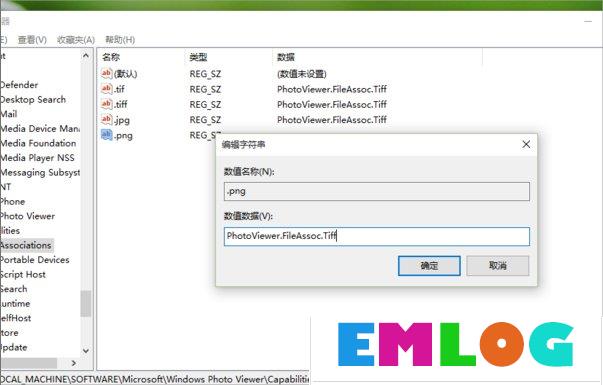
Task: Click the tree vertical scrollbar thumb
Action: pos(86,304)
